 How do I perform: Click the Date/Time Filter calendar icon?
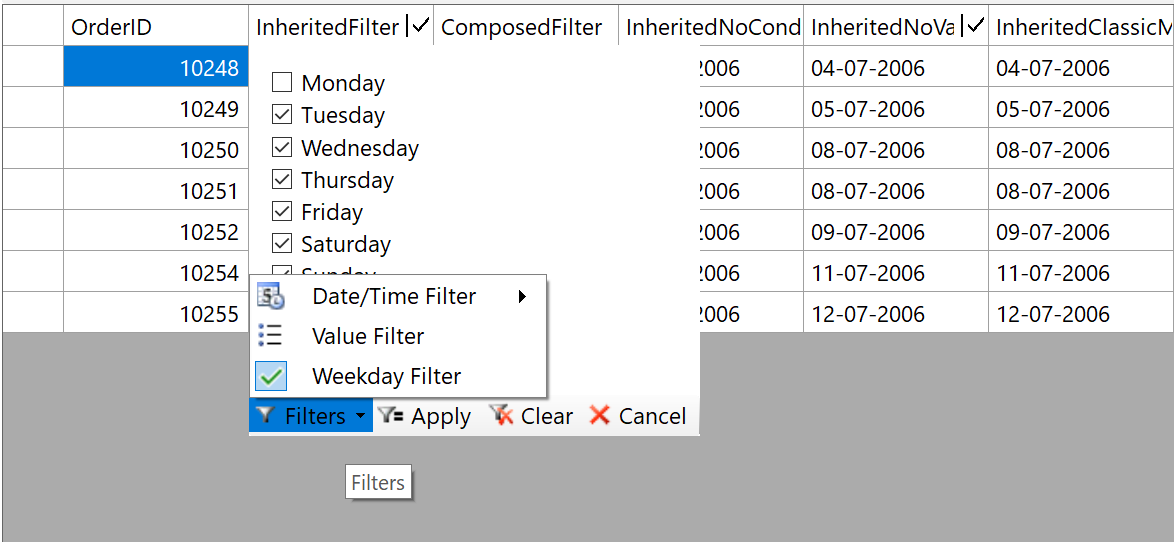pyautogui.click(x=270, y=296)
